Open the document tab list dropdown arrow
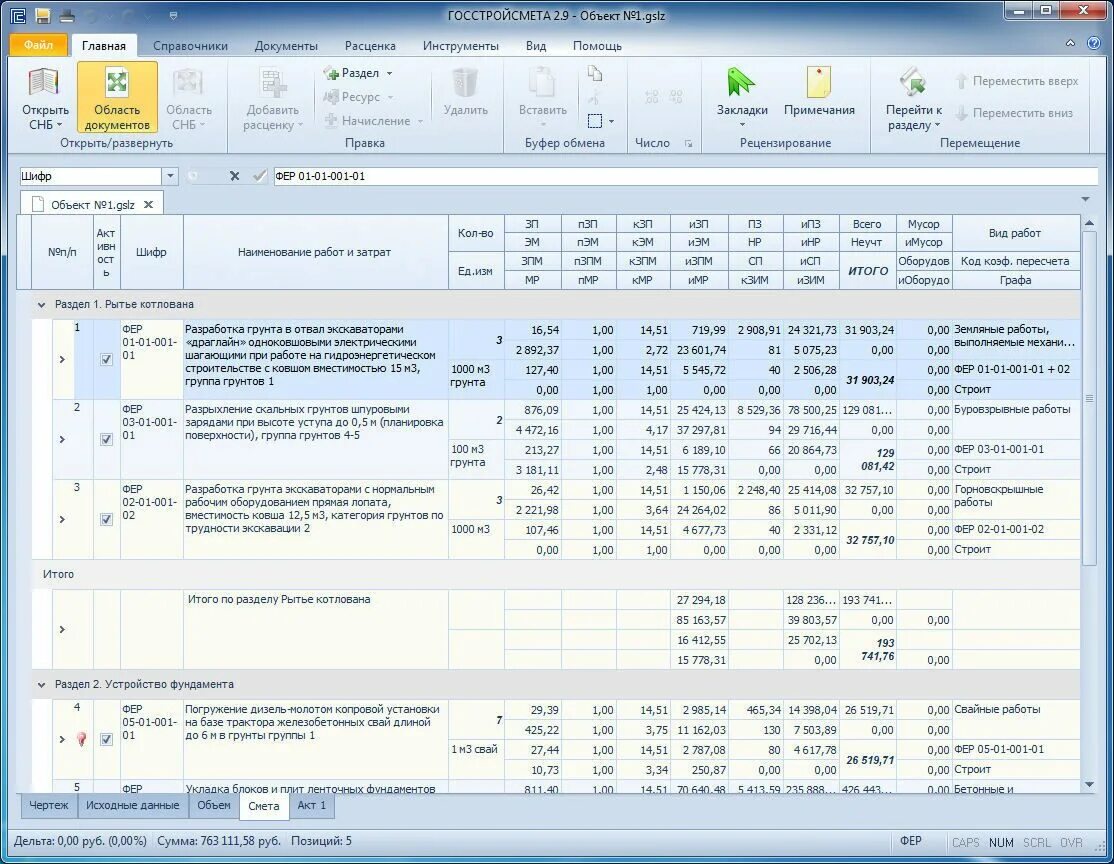Image resolution: width=1114 pixels, height=864 pixels. 1085,199
